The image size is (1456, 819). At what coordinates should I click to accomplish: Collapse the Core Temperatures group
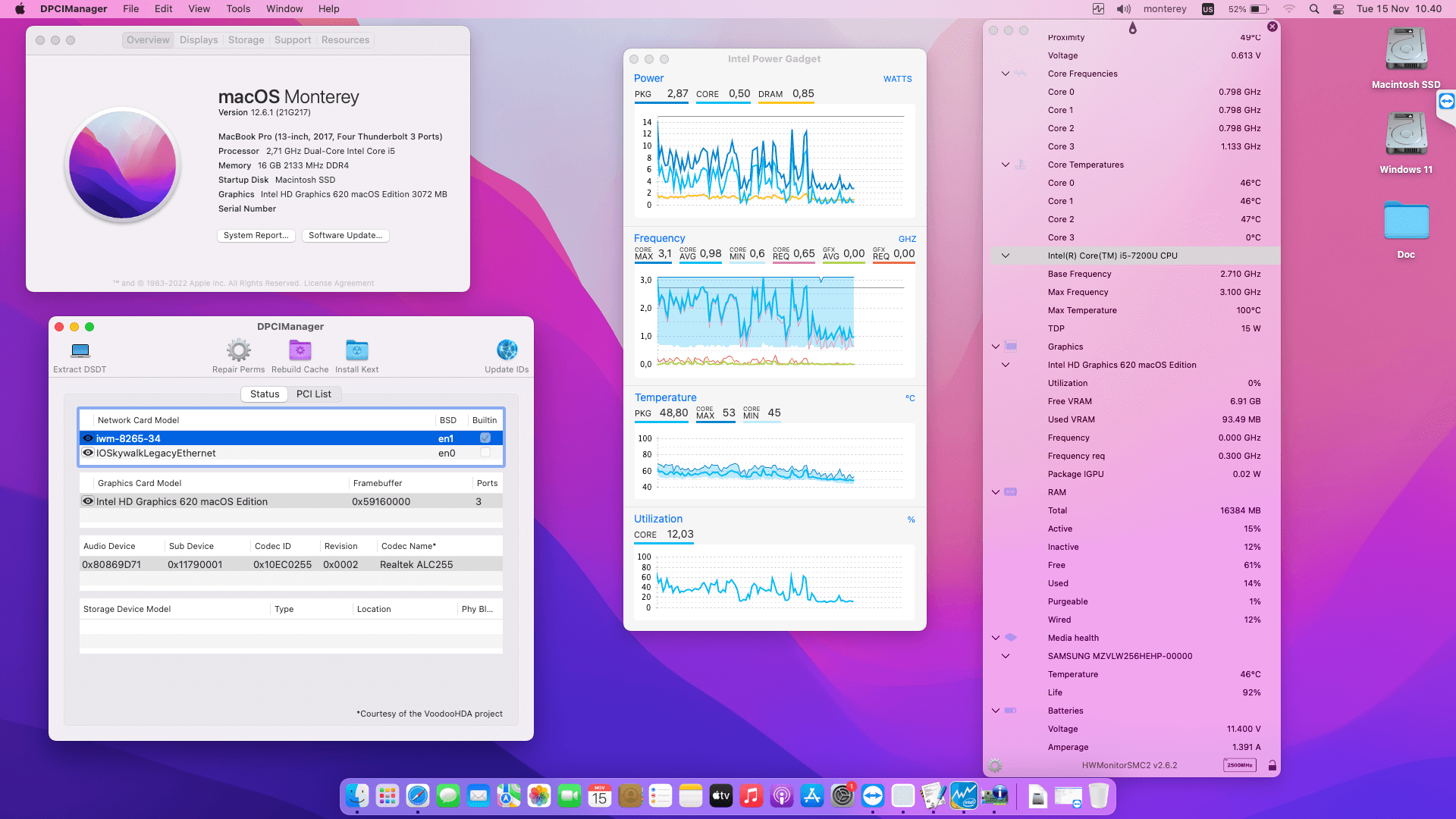click(x=1006, y=165)
